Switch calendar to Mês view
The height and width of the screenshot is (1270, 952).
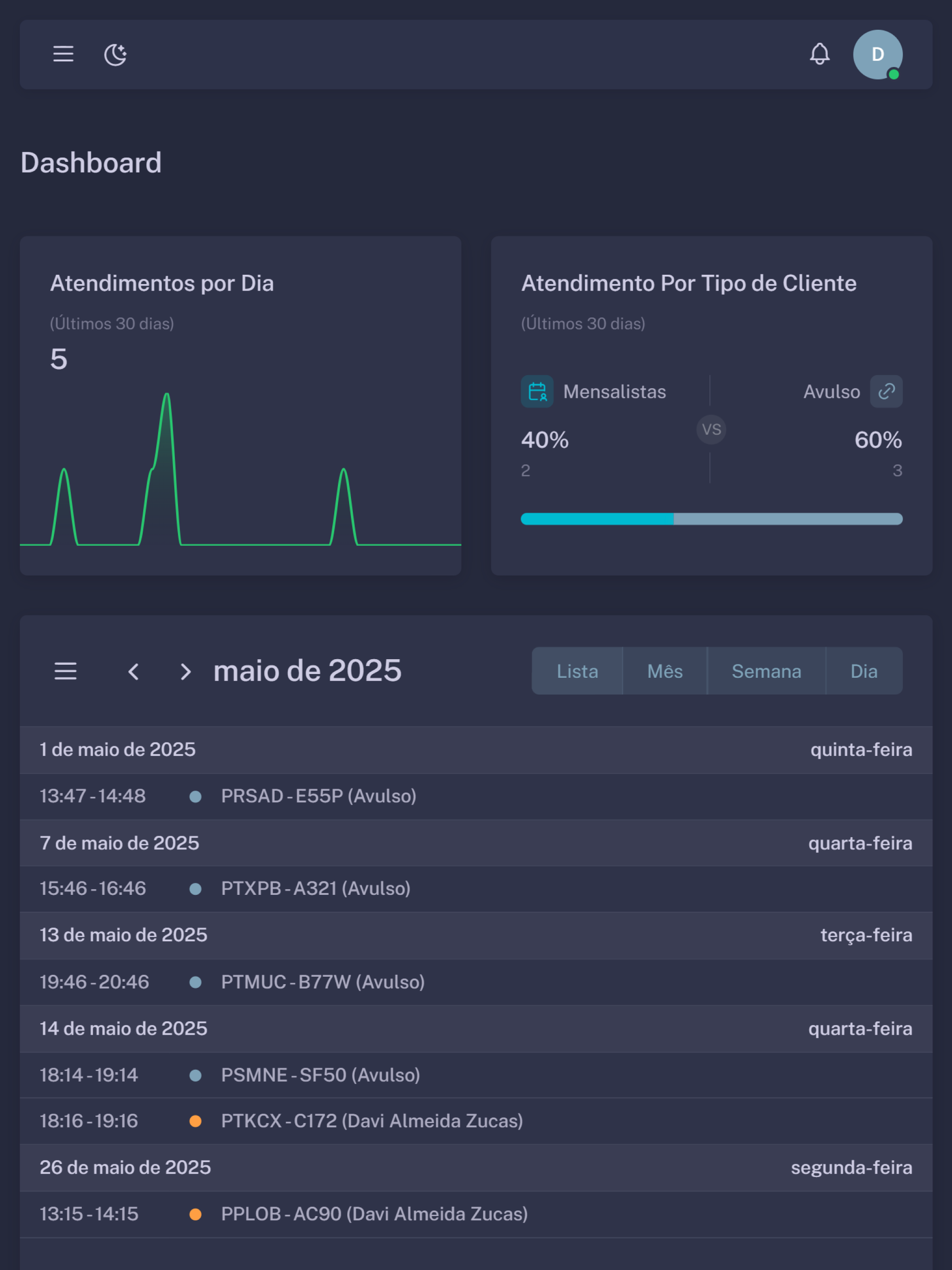[x=665, y=671]
